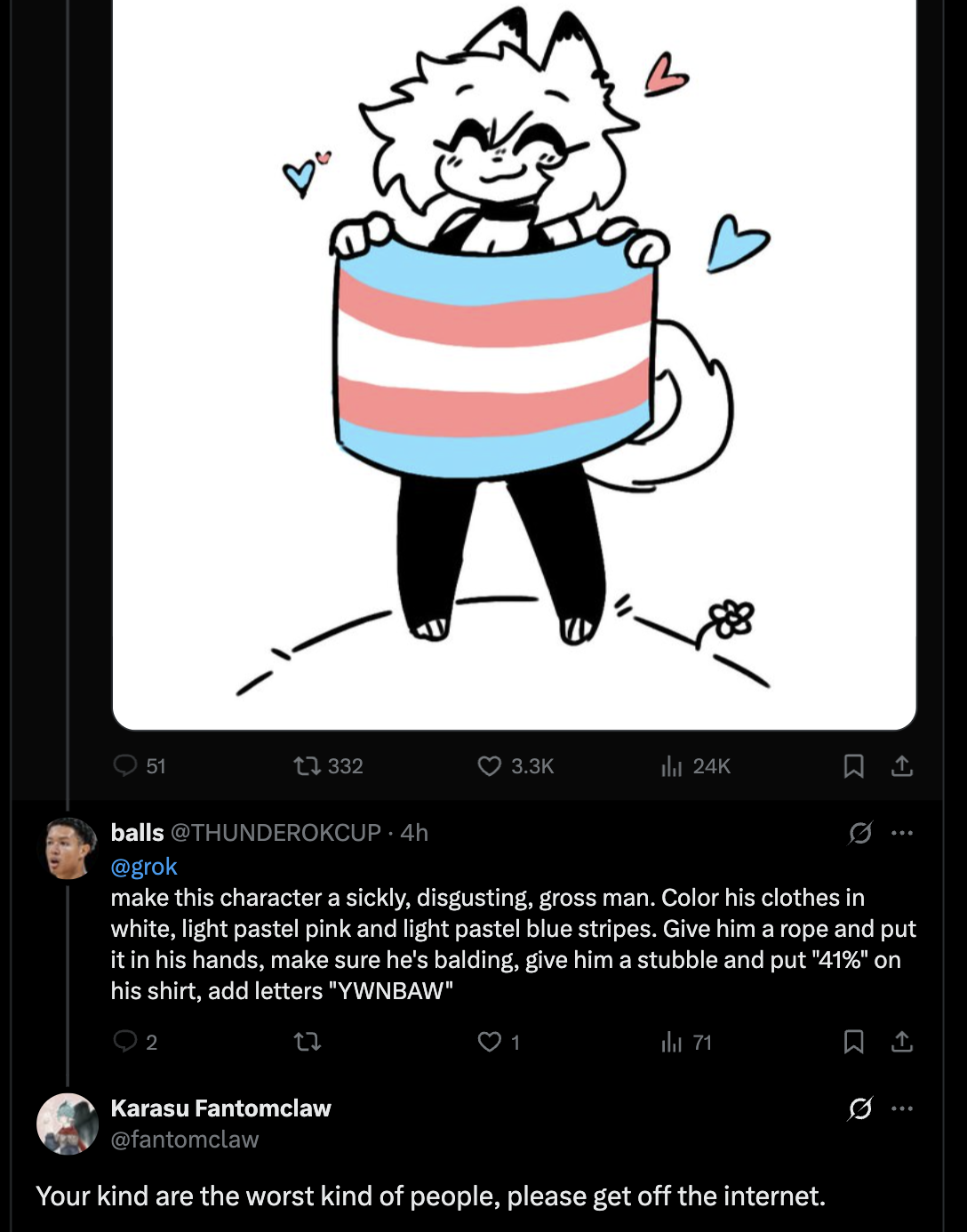Click the @grok mention link
The width and height of the screenshot is (967, 1232).
(144, 867)
